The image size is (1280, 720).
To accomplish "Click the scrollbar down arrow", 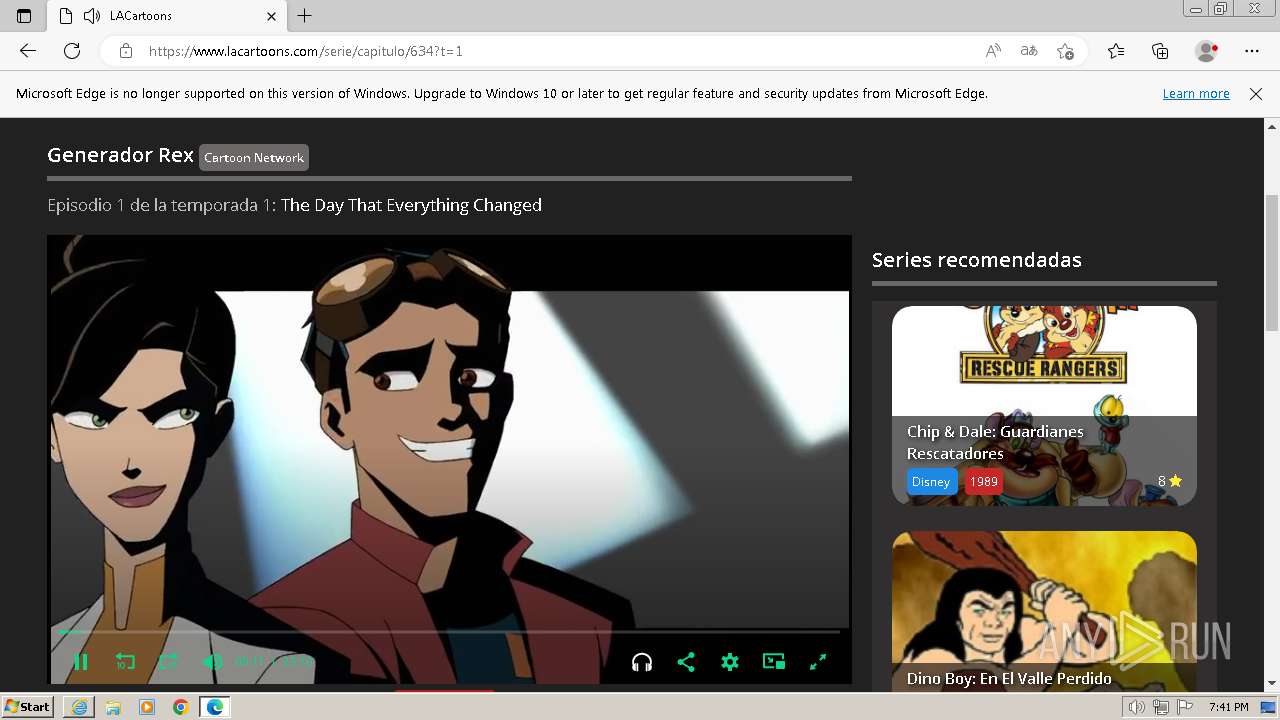I will pyautogui.click(x=1272, y=683).
